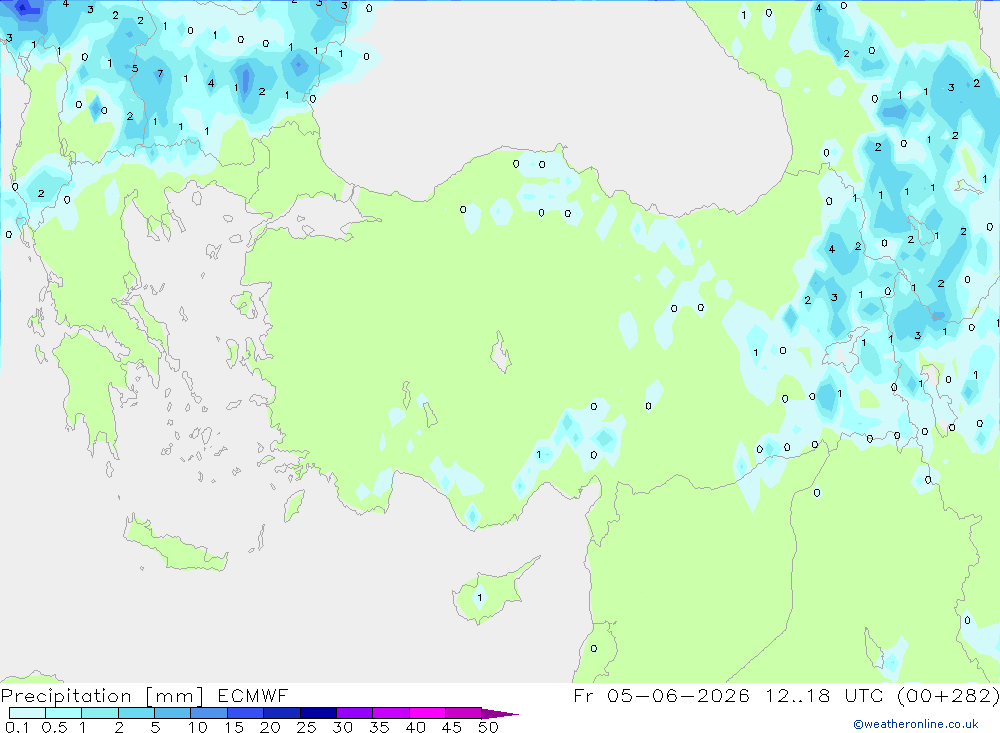
Task: Click the "ECMWF" model label
Action: (253, 695)
